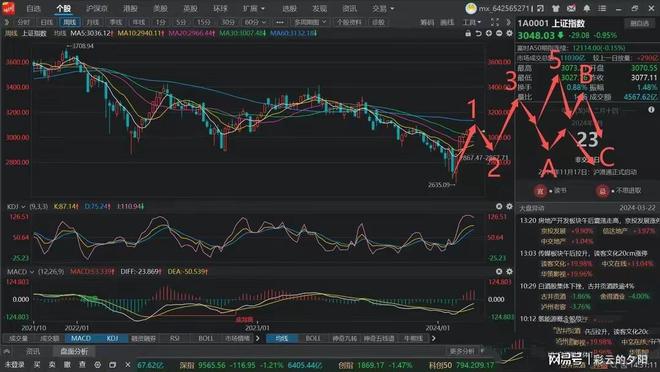660x372 pixels.
Task: Click the 筹码 chips button
Action: (x=427, y=22)
